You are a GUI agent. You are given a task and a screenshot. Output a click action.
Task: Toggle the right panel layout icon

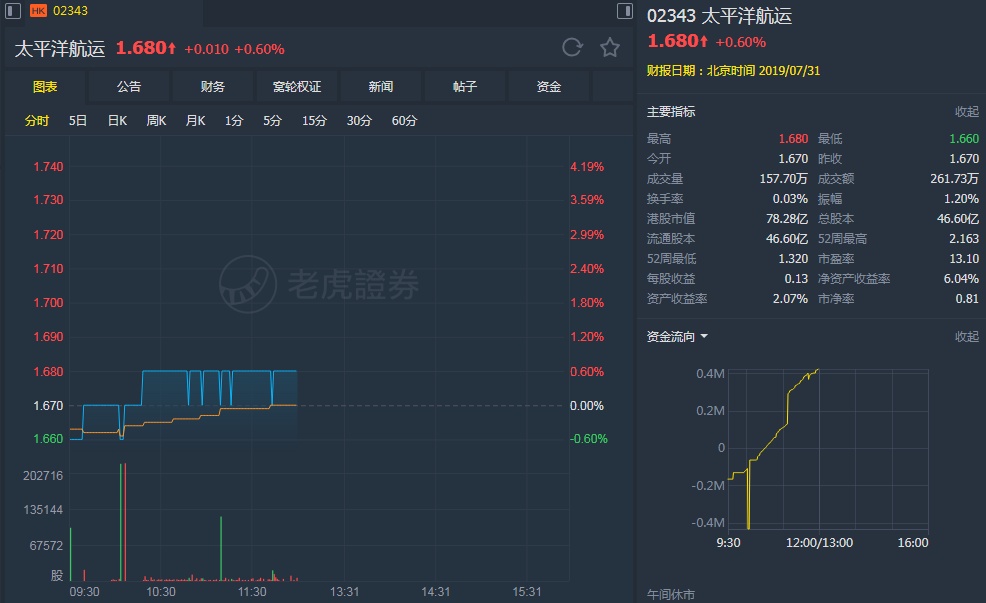pyautogui.click(x=624, y=11)
